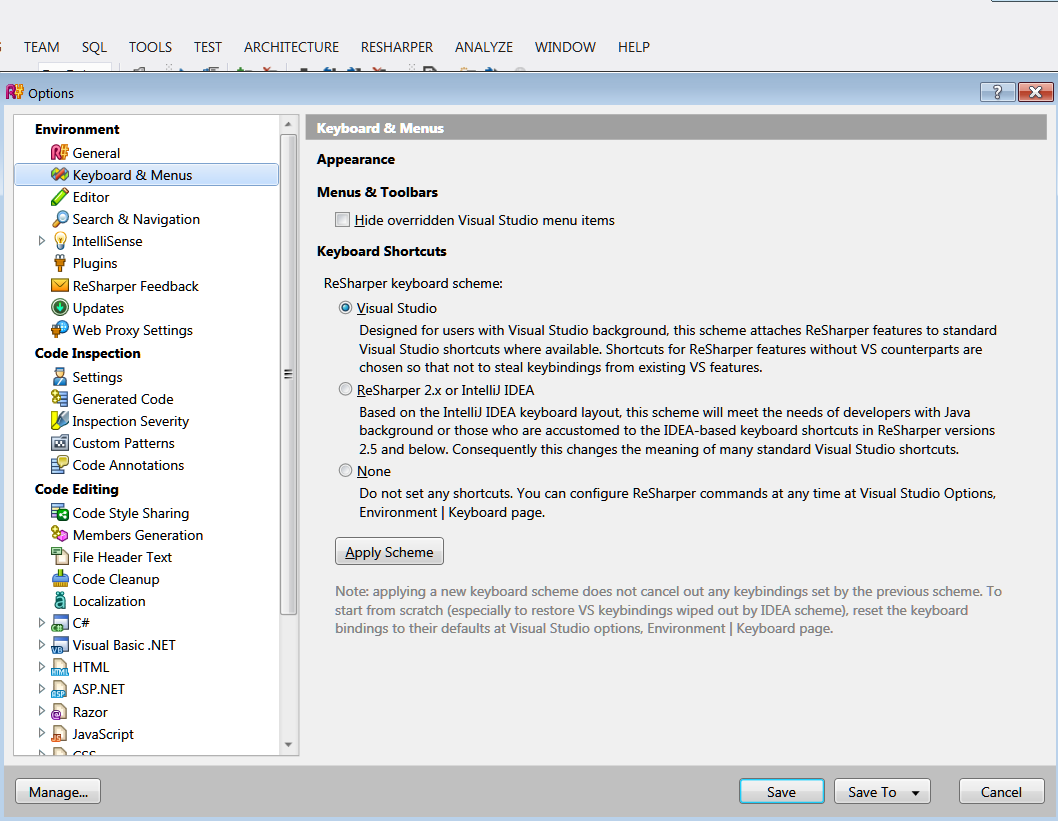Enable Hide overridden Visual Studio menu items

tap(343, 220)
